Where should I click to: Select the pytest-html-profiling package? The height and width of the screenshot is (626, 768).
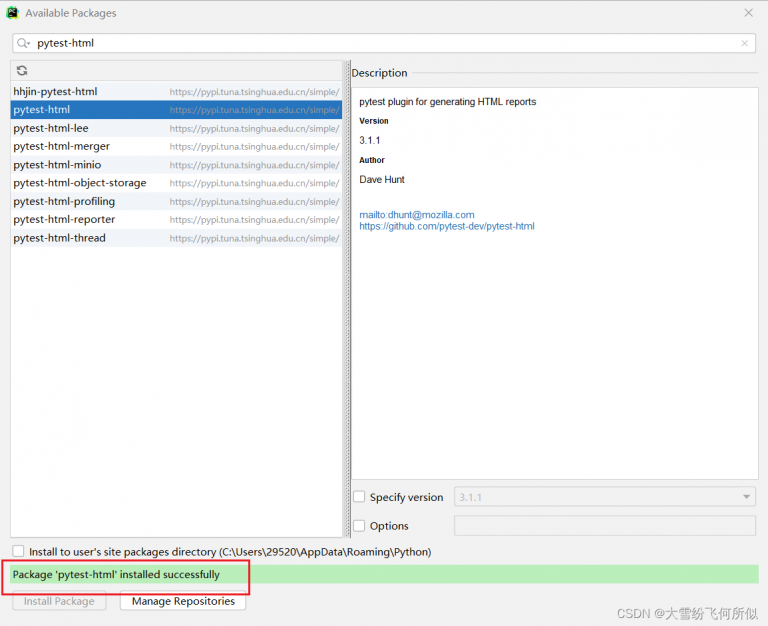[x=64, y=202]
